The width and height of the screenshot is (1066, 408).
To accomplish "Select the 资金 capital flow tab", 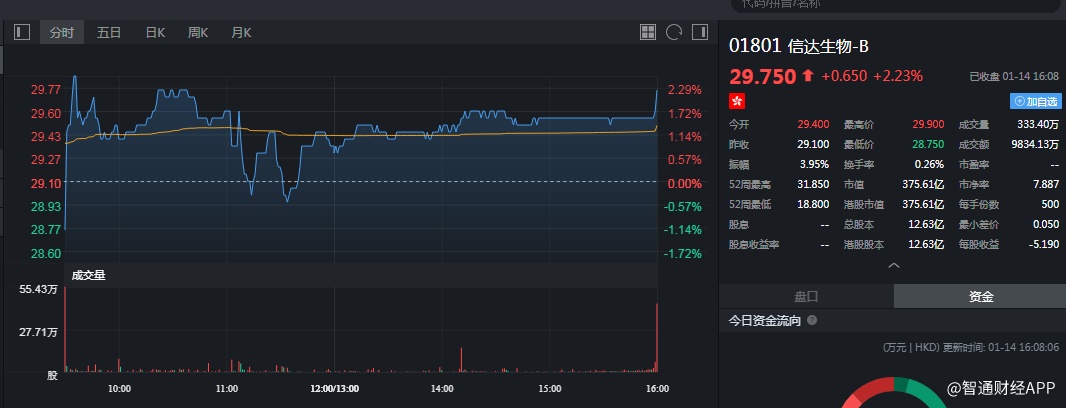I will pos(980,296).
